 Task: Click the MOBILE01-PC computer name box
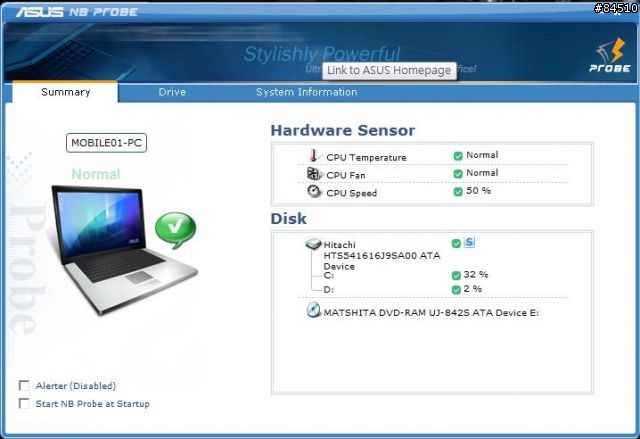[106, 143]
